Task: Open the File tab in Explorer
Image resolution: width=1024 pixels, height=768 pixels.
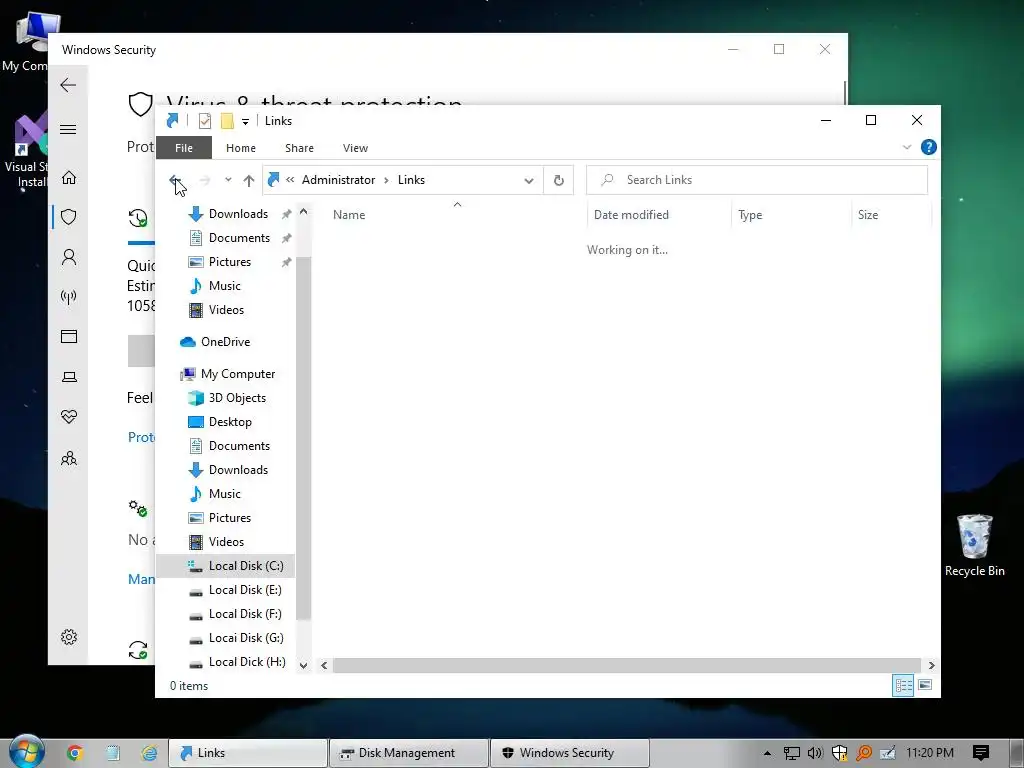Action: 184,148
